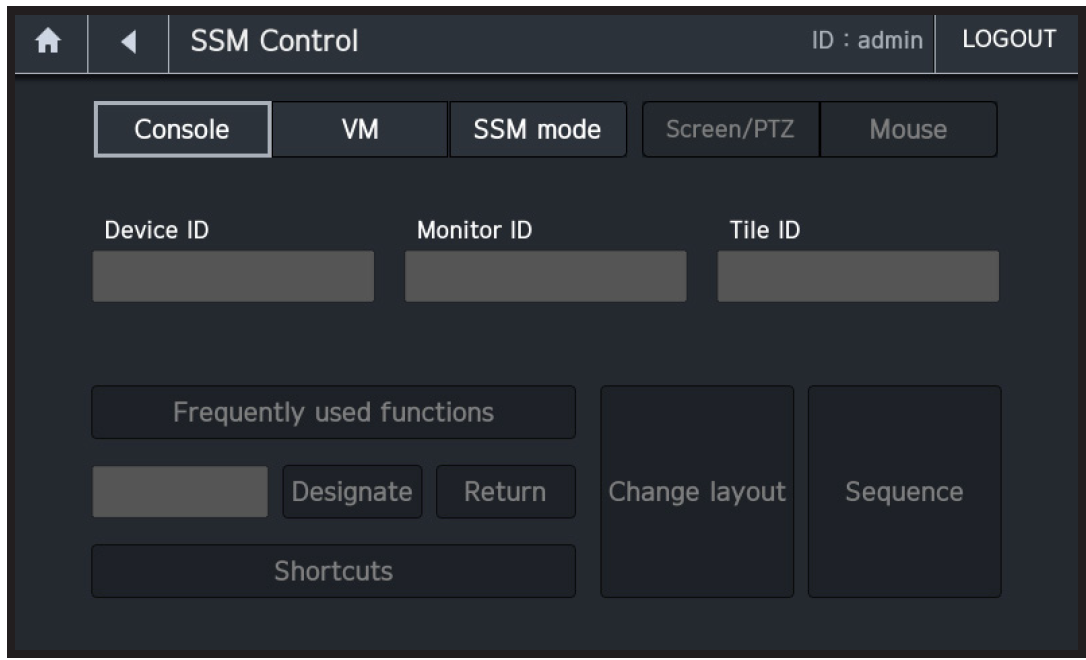The image size is (1086, 660).
Task: Click the back arrow icon
Action: [x=128, y=42]
